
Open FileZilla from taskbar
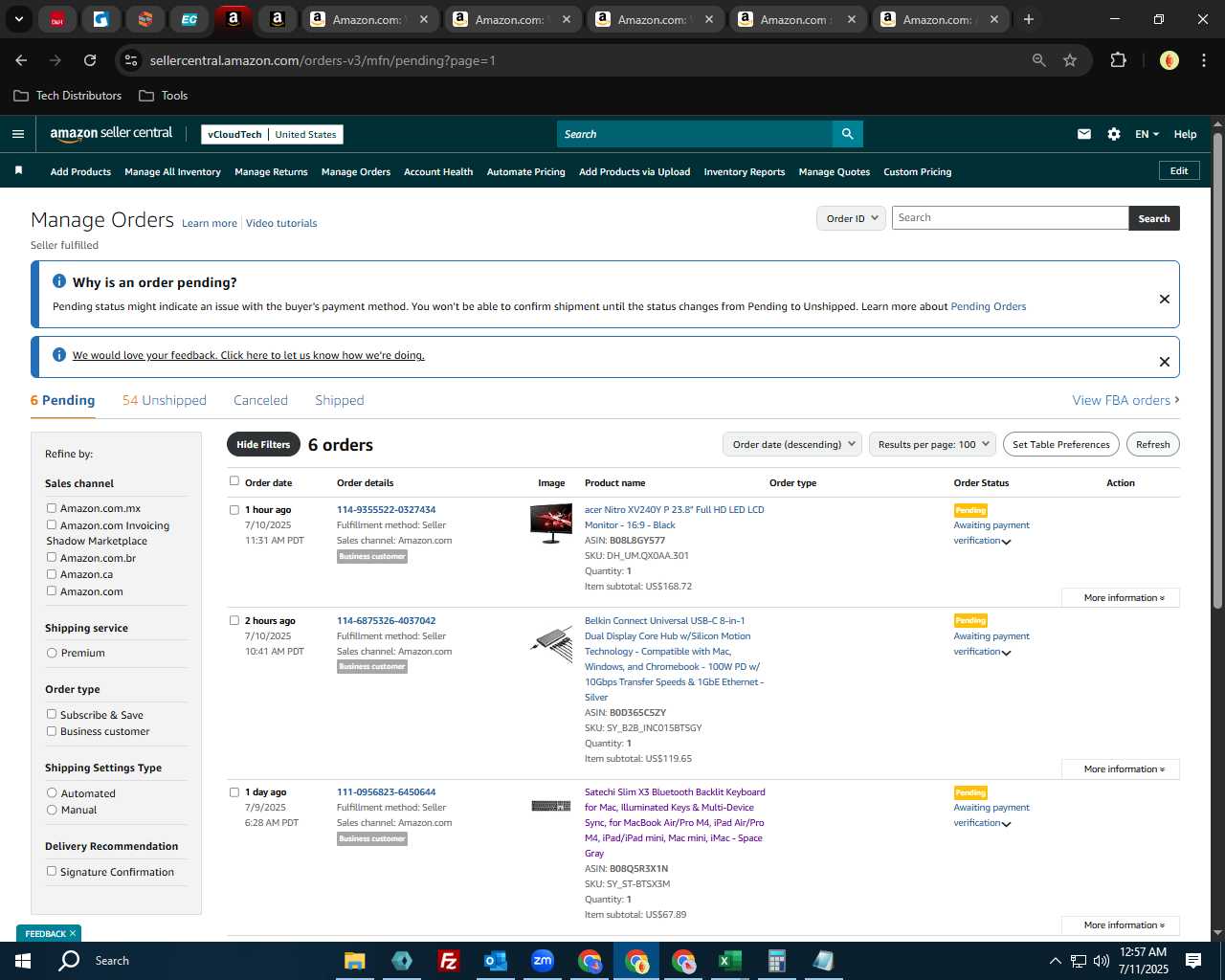448,960
